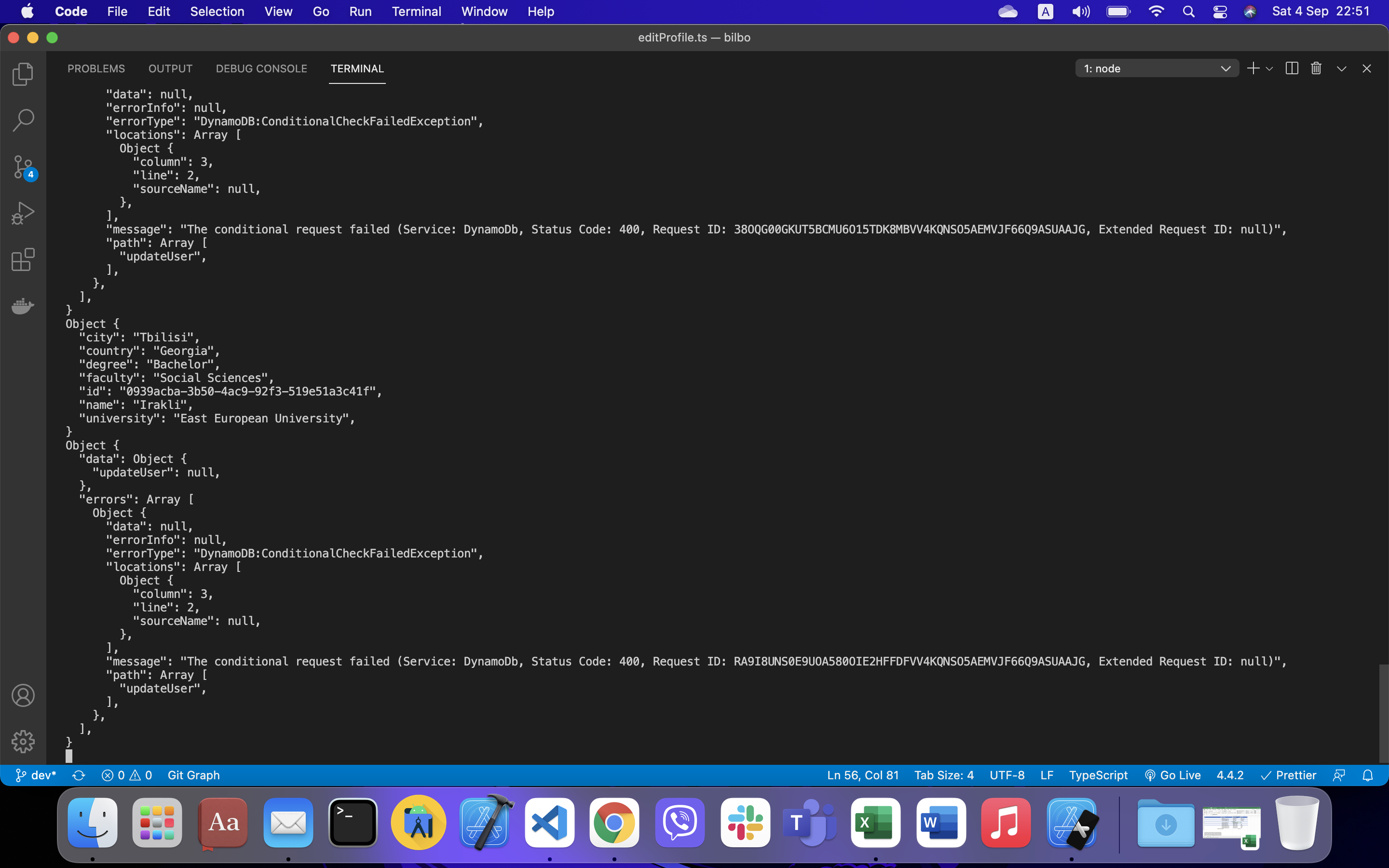Image resolution: width=1389 pixels, height=868 pixels.
Task: Open the Search view in activity bar
Action: point(23,121)
